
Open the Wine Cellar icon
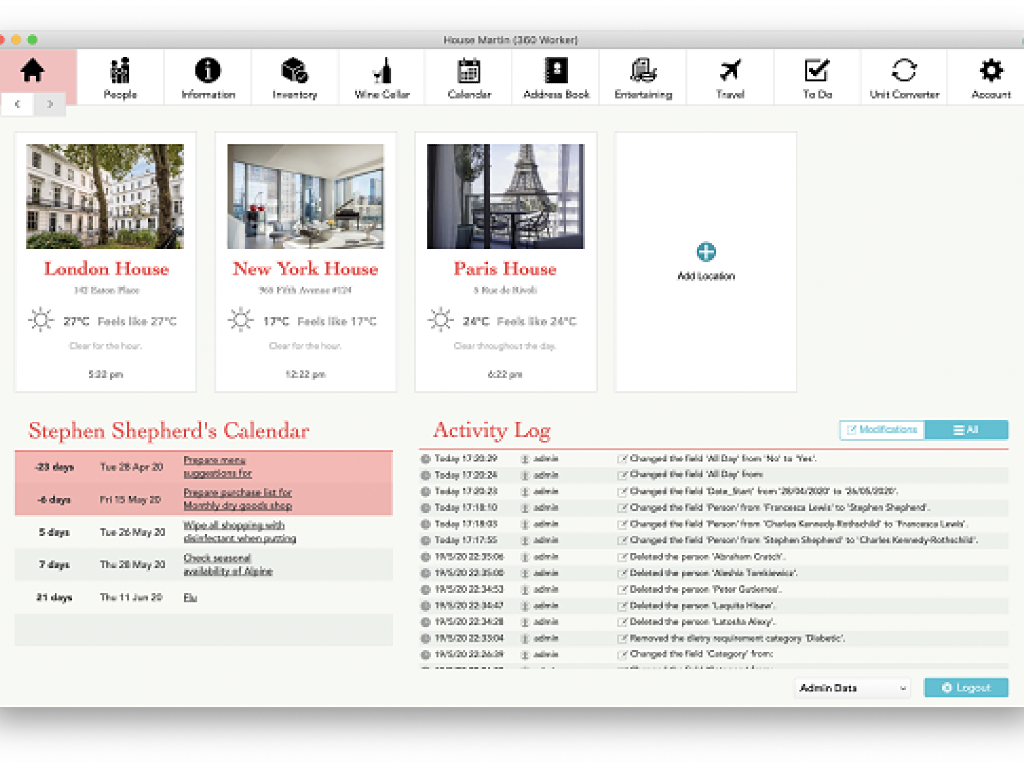point(382,71)
